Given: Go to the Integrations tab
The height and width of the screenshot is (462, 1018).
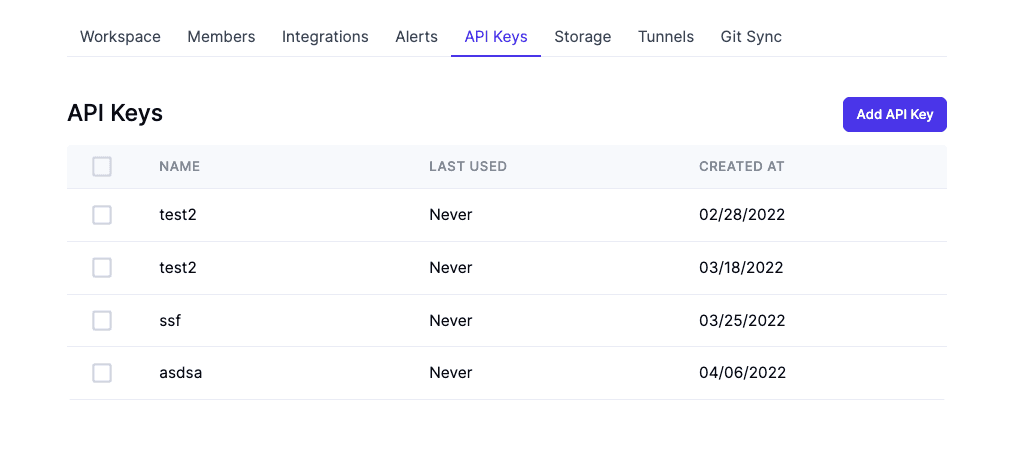Looking at the screenshot, I should point(325,37).
